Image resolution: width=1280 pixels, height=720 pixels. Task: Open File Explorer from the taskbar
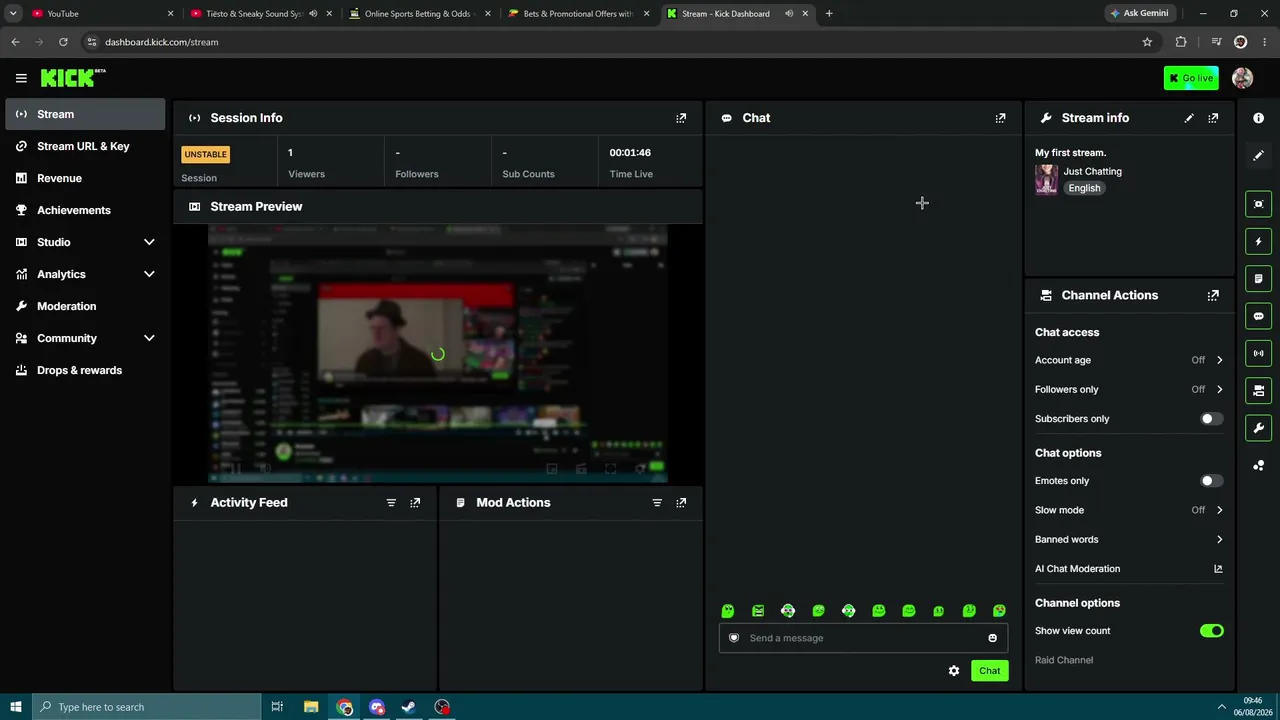tap(311, 707)
